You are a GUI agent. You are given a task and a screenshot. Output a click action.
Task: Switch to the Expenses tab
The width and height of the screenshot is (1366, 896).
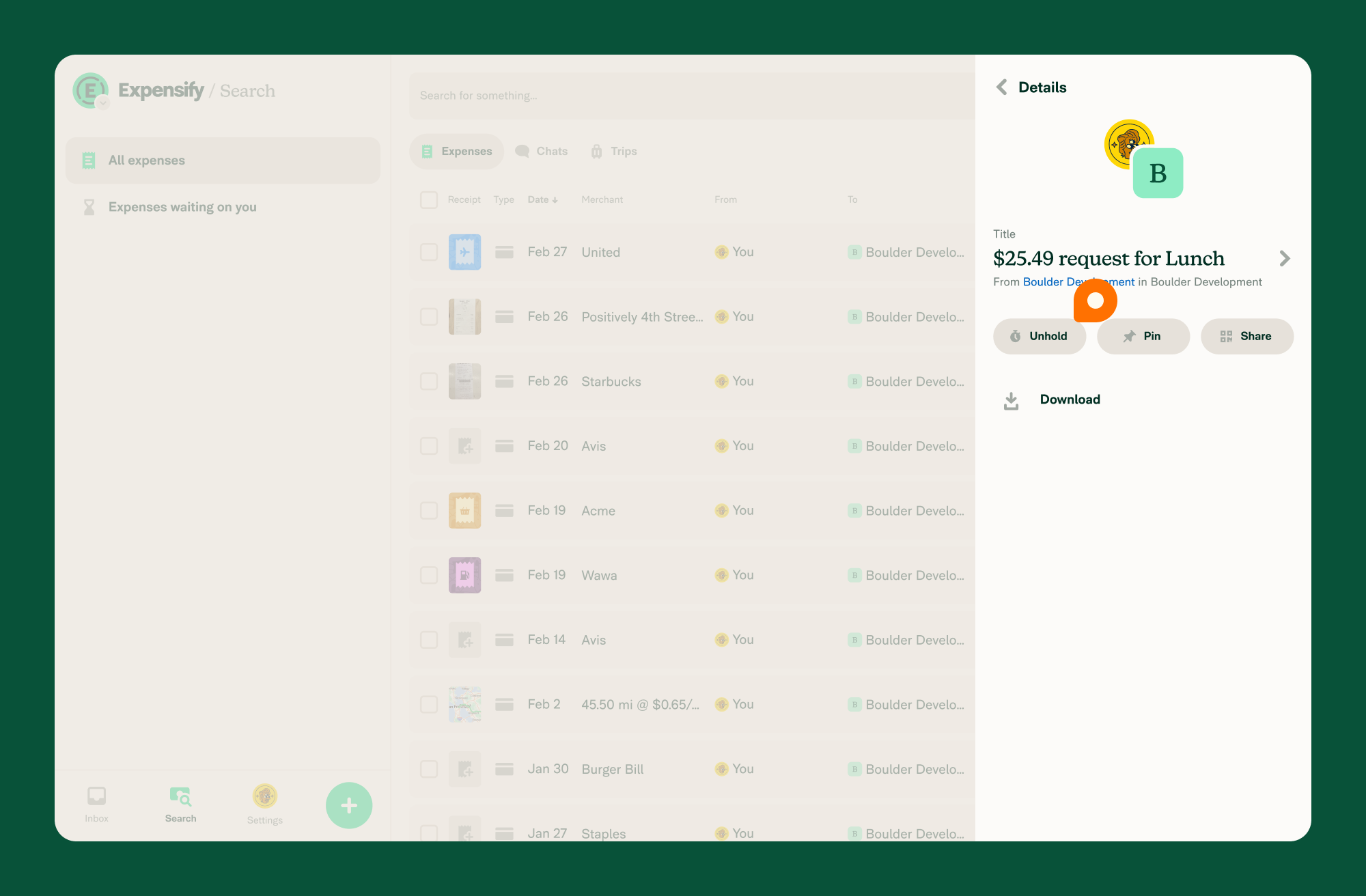(456, 151)
